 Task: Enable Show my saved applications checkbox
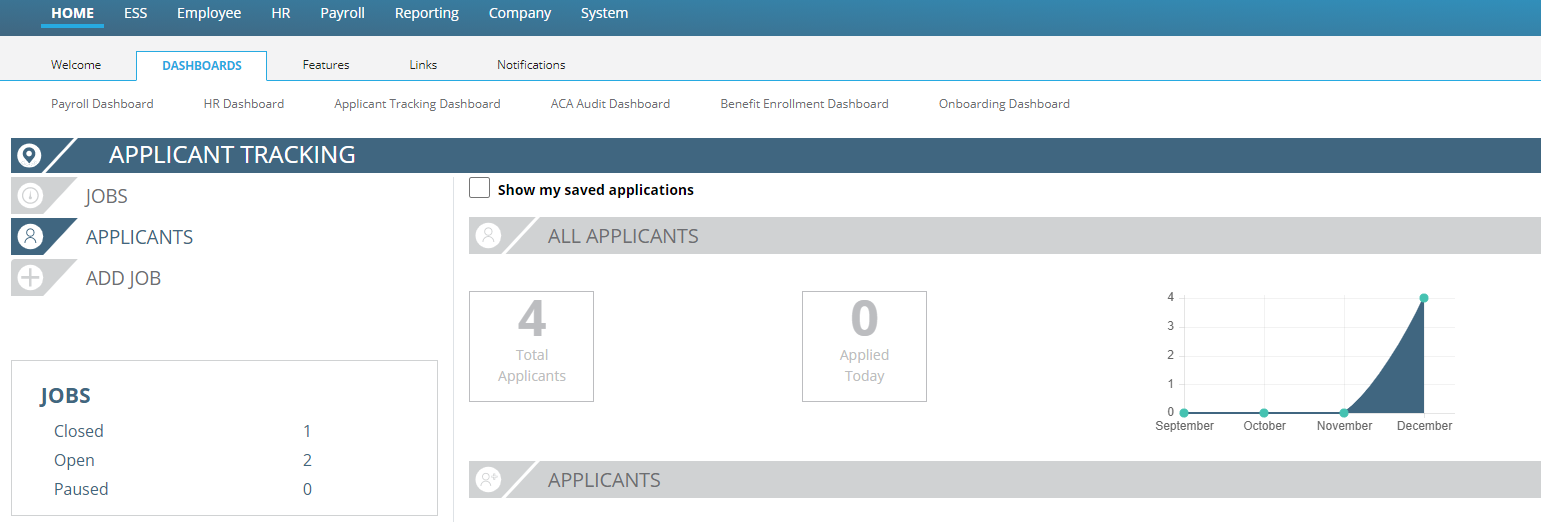point(480,188)
